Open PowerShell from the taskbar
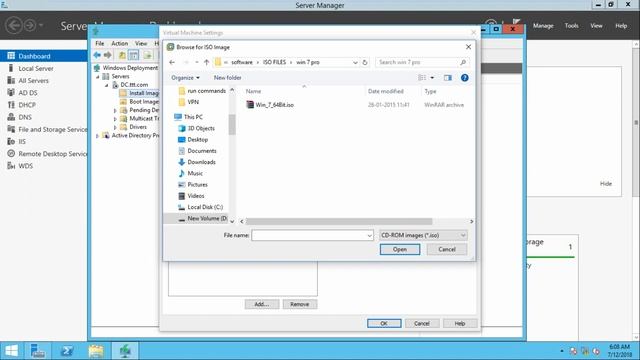 pyautogui.click(x=67, y=351)
